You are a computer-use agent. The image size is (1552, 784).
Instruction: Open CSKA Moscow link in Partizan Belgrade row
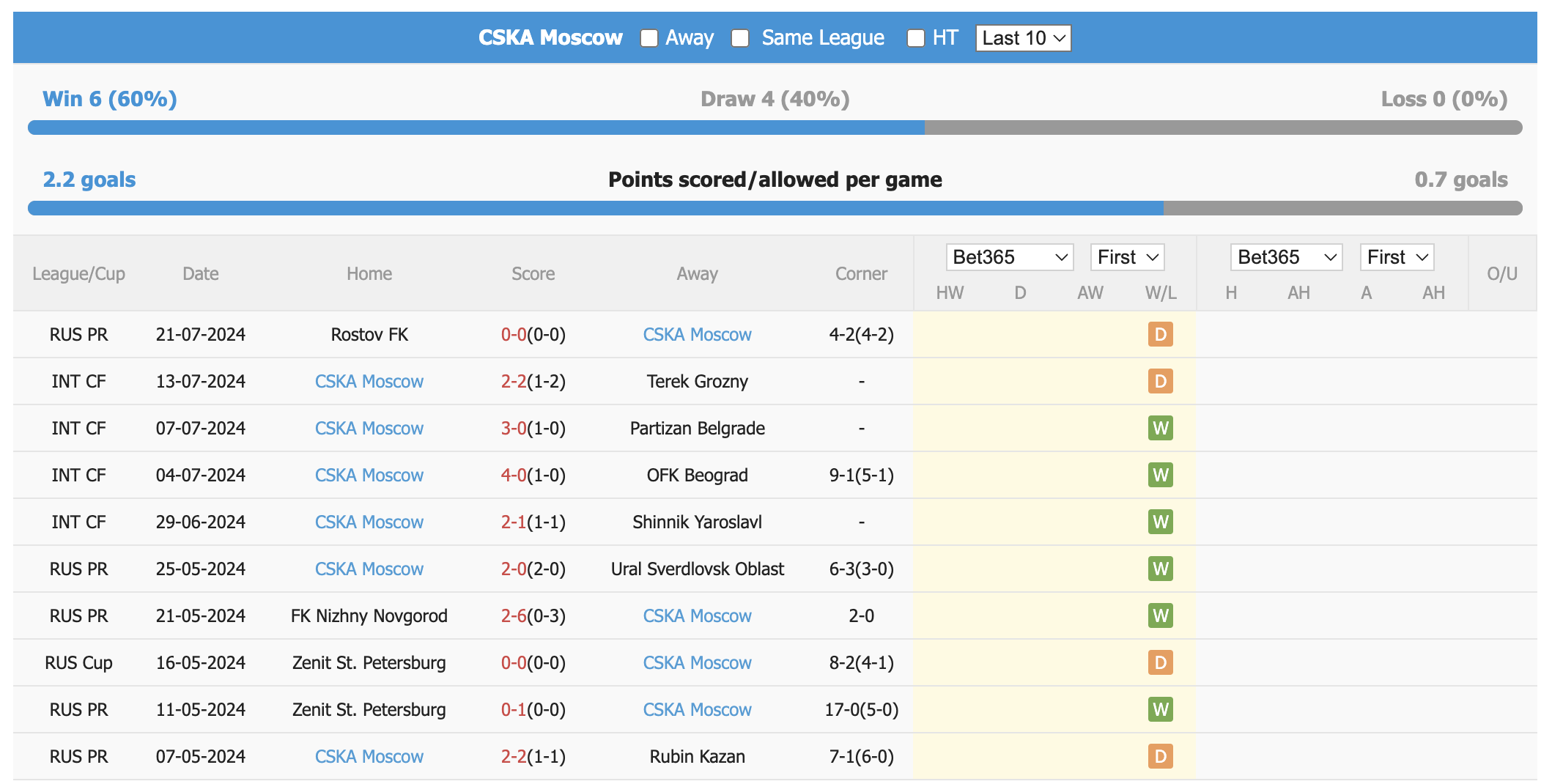(x=369, y=428)
